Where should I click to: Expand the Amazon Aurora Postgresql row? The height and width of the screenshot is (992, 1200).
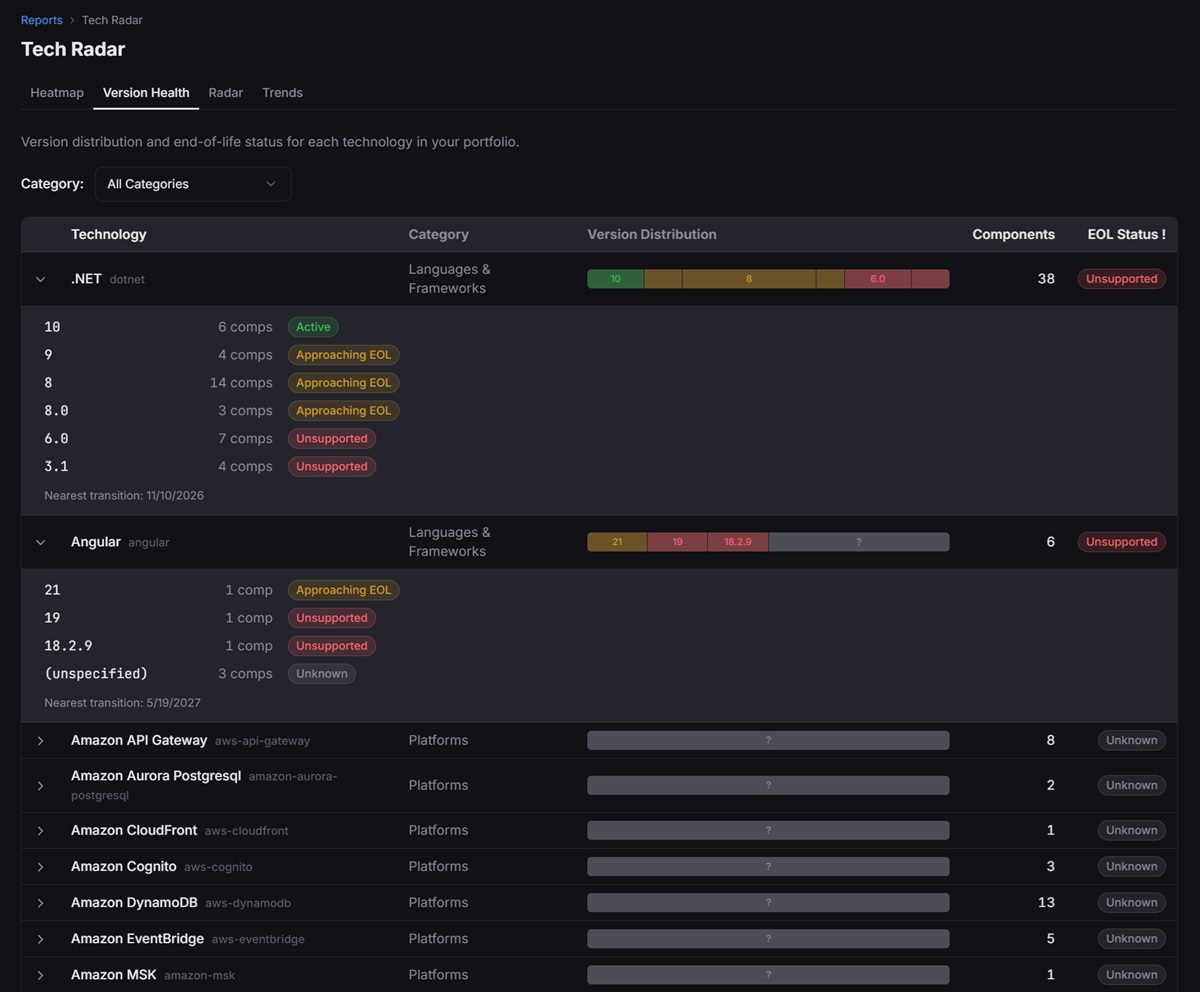40,786
